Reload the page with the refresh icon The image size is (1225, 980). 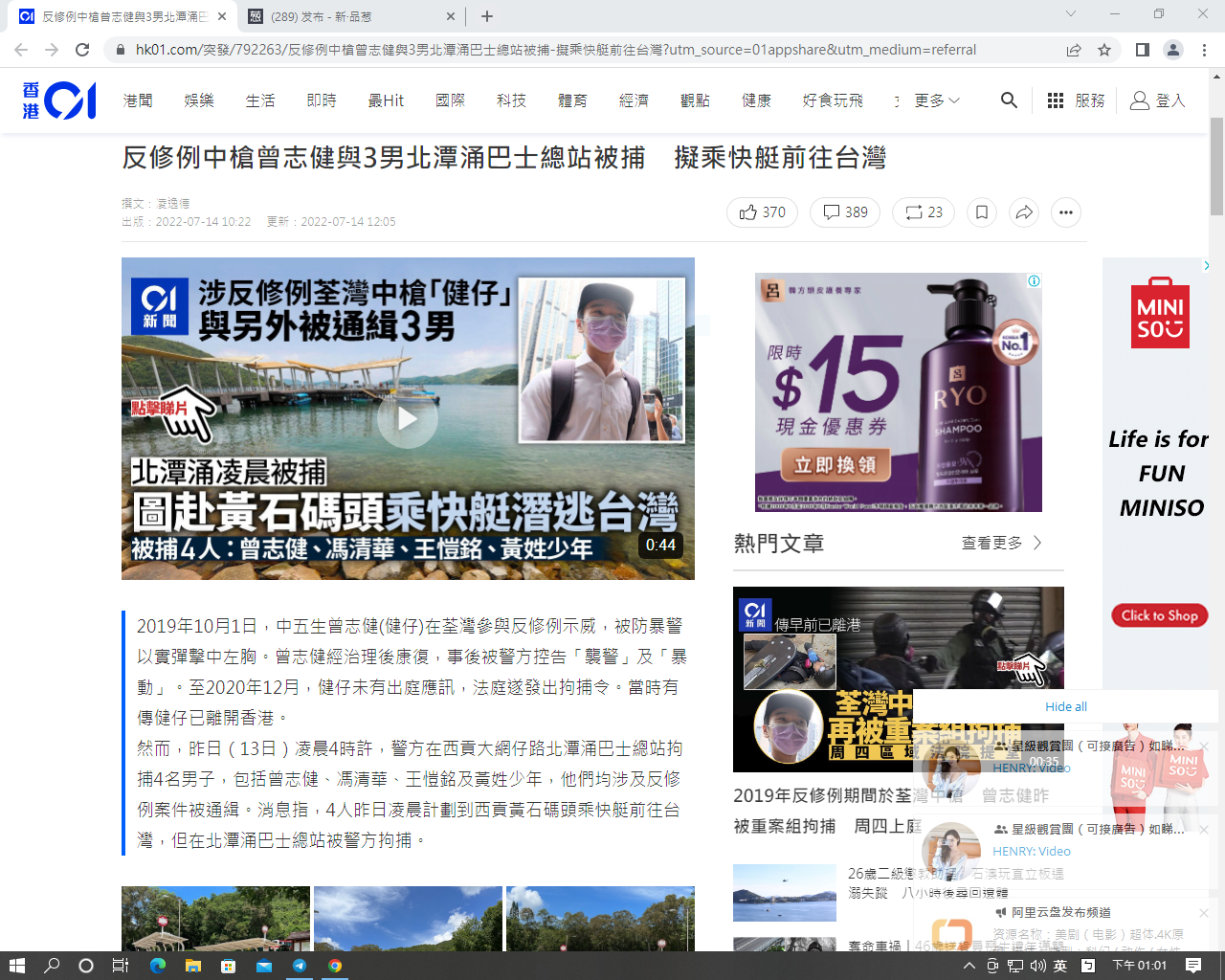pos(82,50)
